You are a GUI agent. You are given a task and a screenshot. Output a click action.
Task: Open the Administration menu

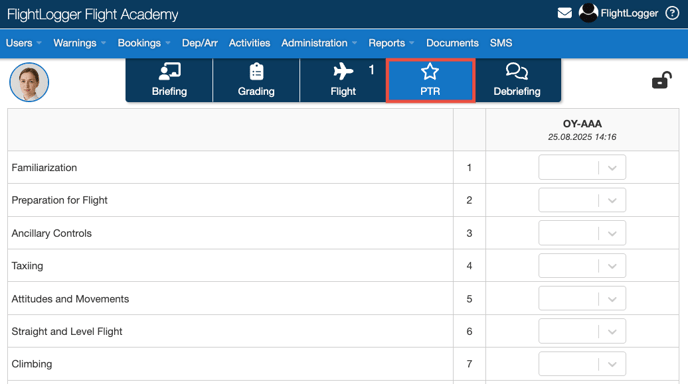pos(319,43)
